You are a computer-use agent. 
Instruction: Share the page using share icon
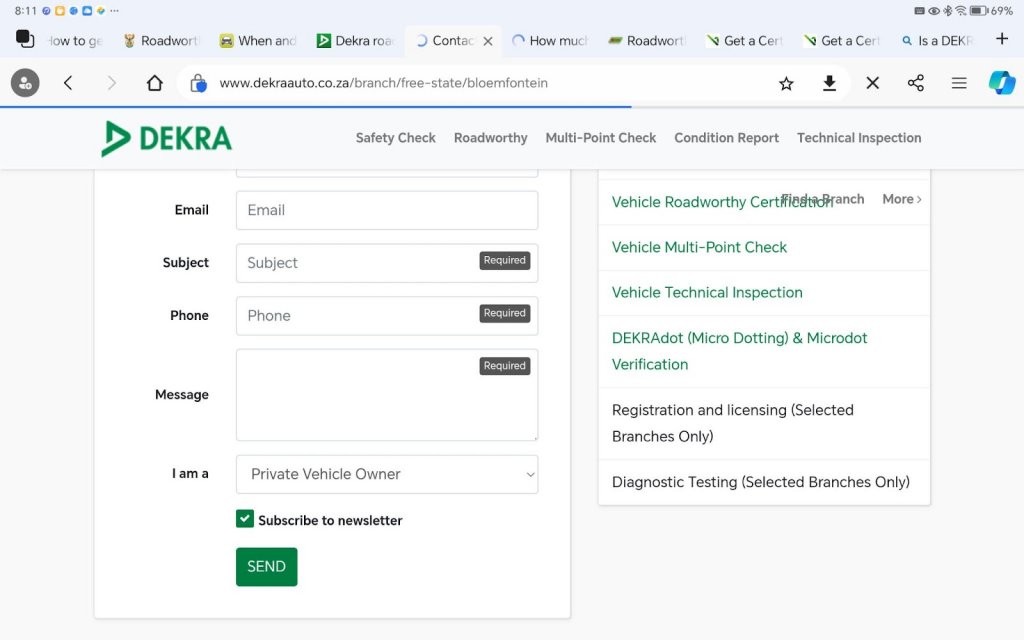(915, 83)
